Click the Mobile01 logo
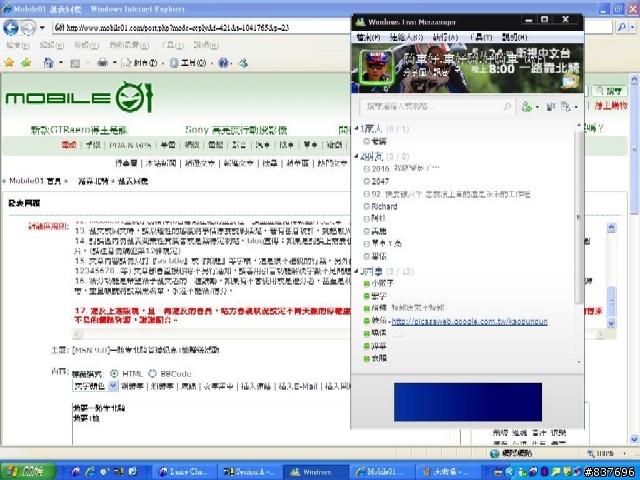 pyautogui.click(x=79, y=97)
